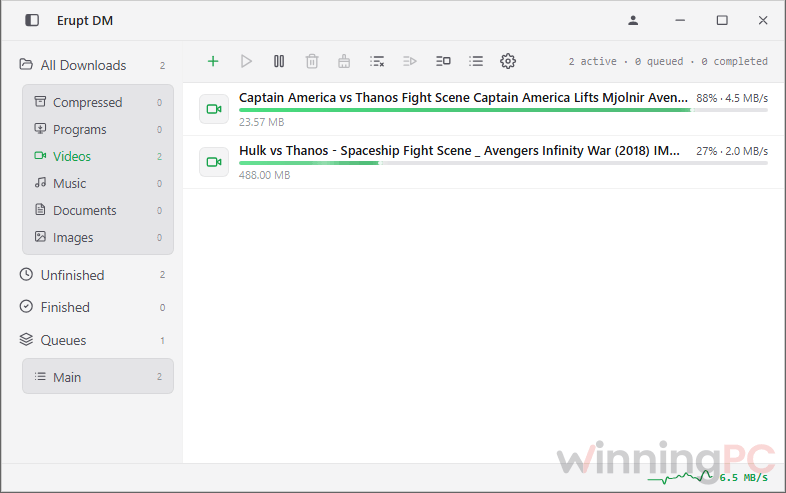Select the Documents category
The height and width of the screenshot is (493, 786).
tap(98, 211)
